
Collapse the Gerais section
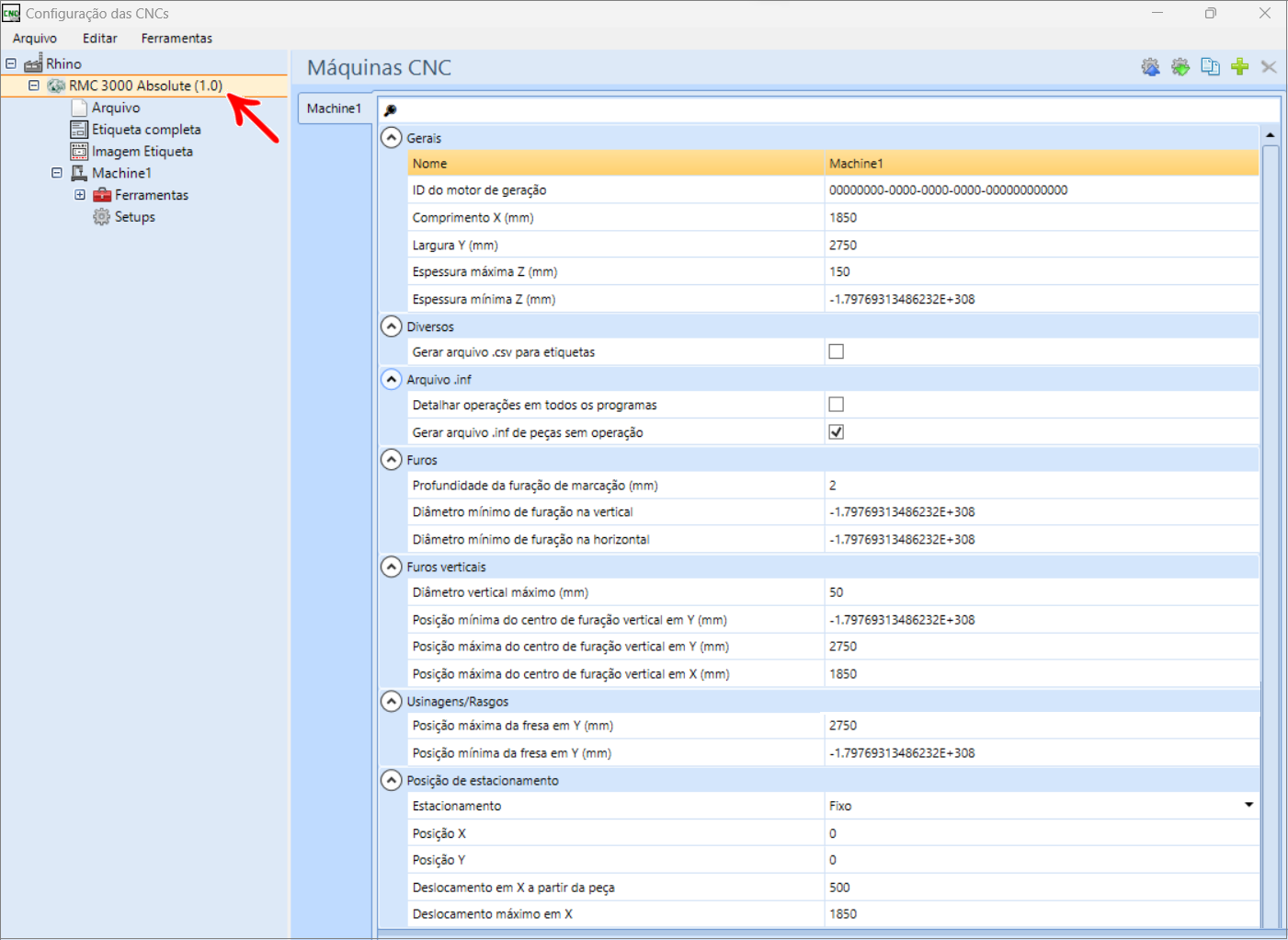(392, 138)
